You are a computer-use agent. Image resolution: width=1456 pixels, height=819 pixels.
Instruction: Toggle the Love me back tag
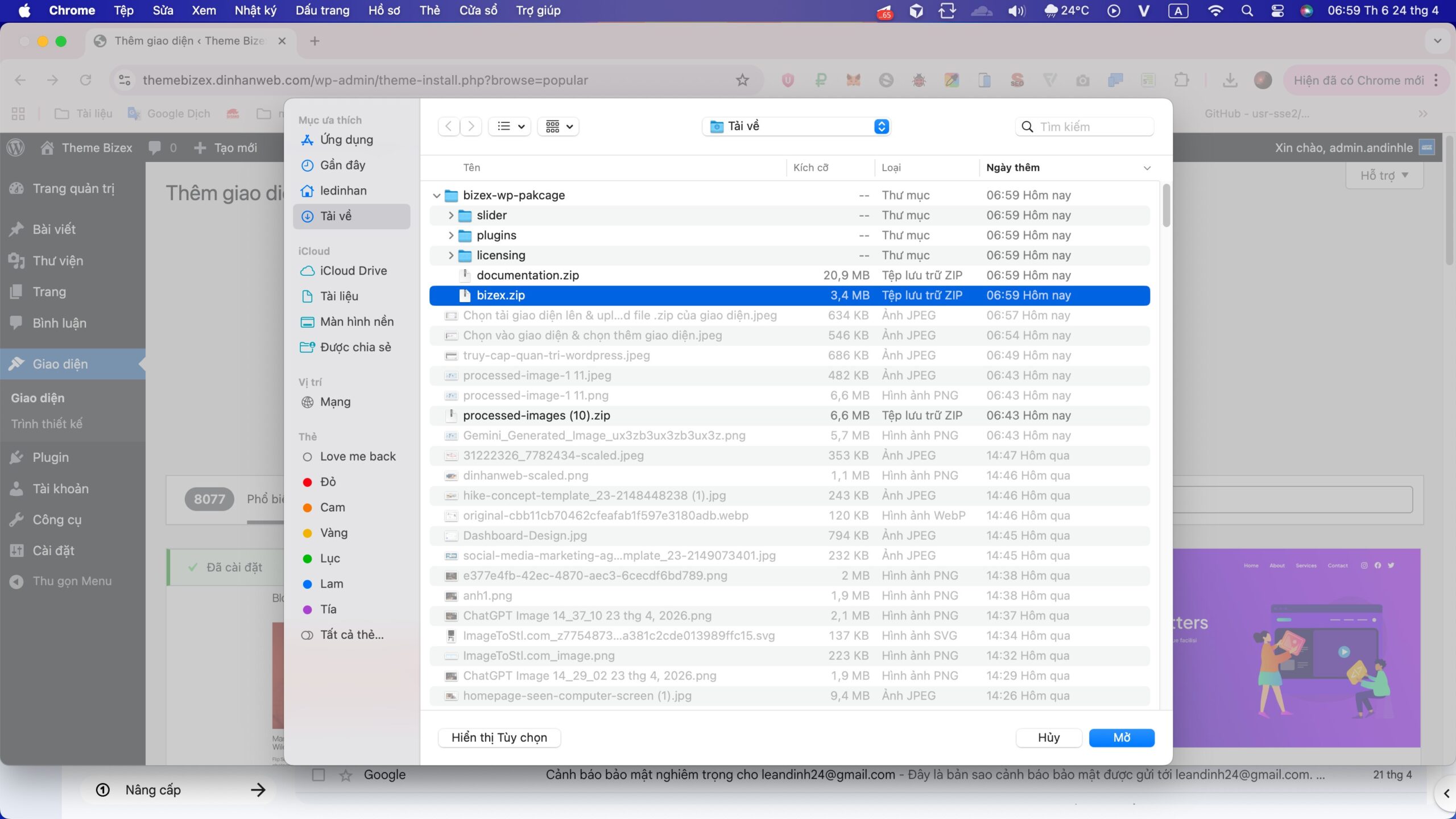[x=357, y=457]
